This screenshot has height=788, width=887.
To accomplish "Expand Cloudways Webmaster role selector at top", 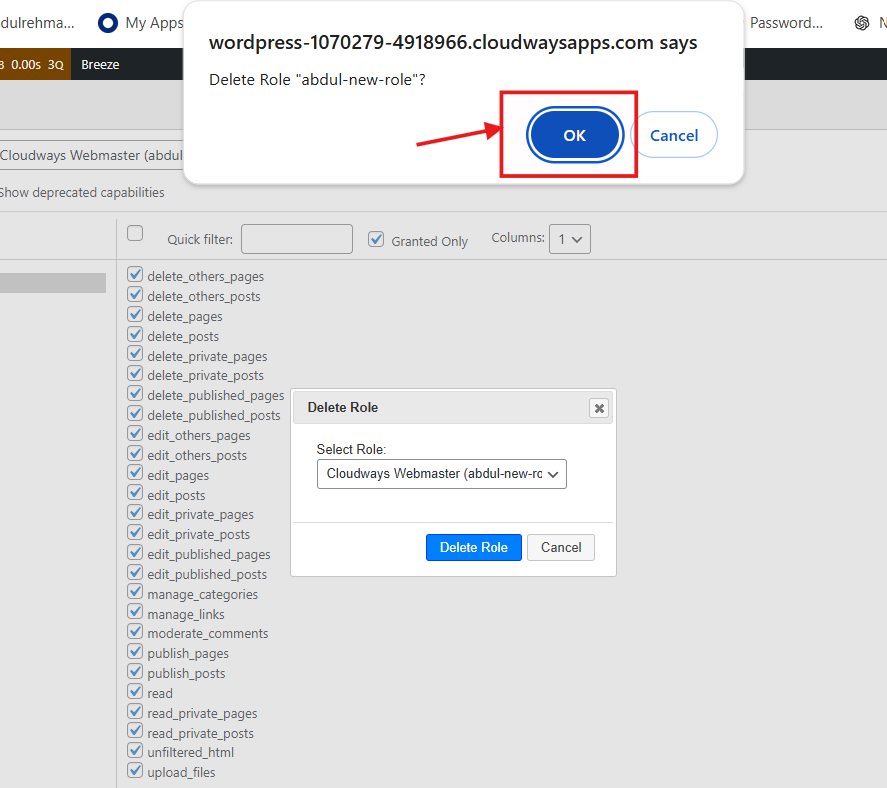I will [x=92, y=155].
